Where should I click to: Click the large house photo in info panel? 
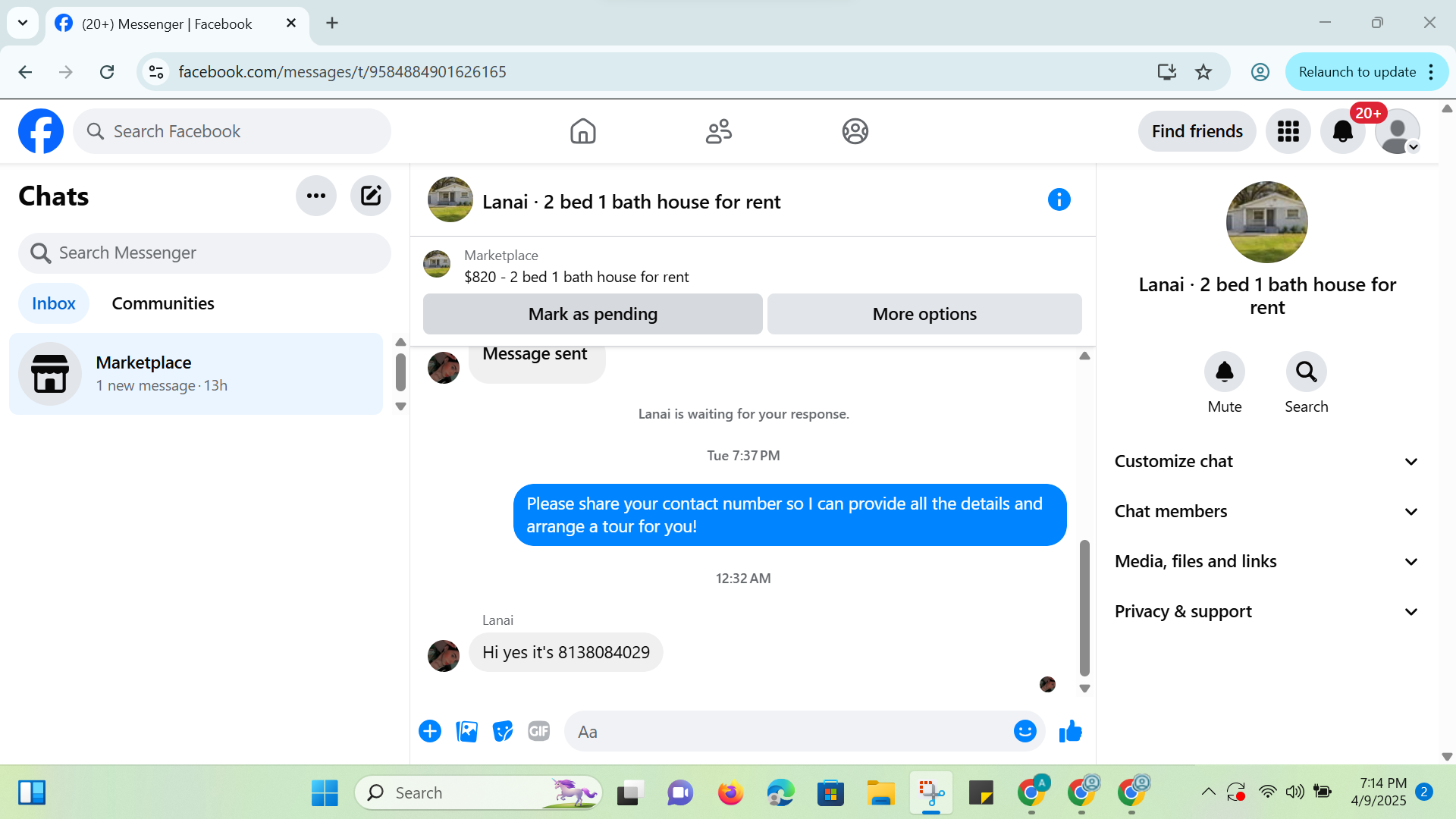[x=1266, y=222]
